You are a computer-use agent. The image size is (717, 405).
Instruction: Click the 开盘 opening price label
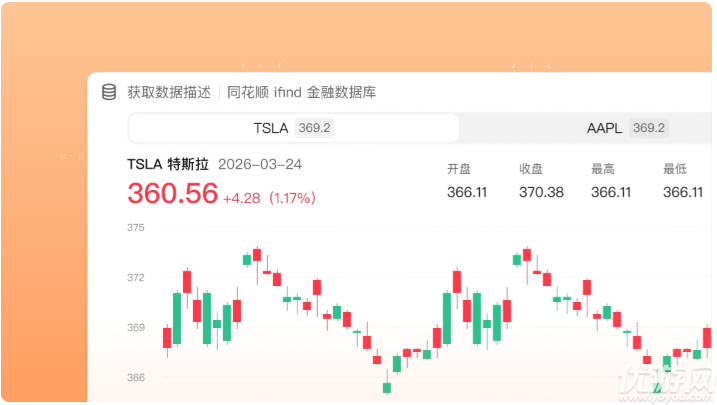pyautogui.click(x=459, y=169)
